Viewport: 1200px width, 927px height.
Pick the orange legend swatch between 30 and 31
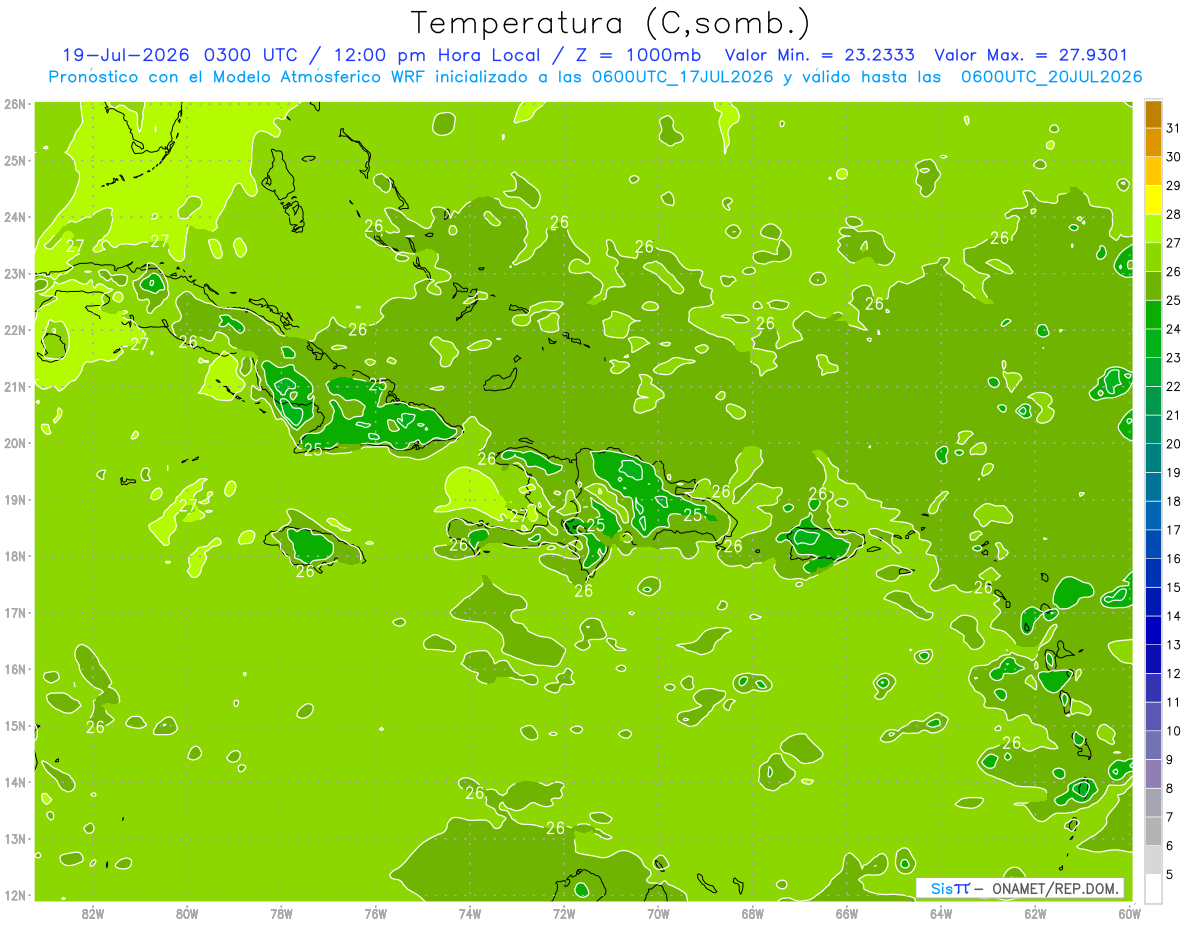point(1153,143)
